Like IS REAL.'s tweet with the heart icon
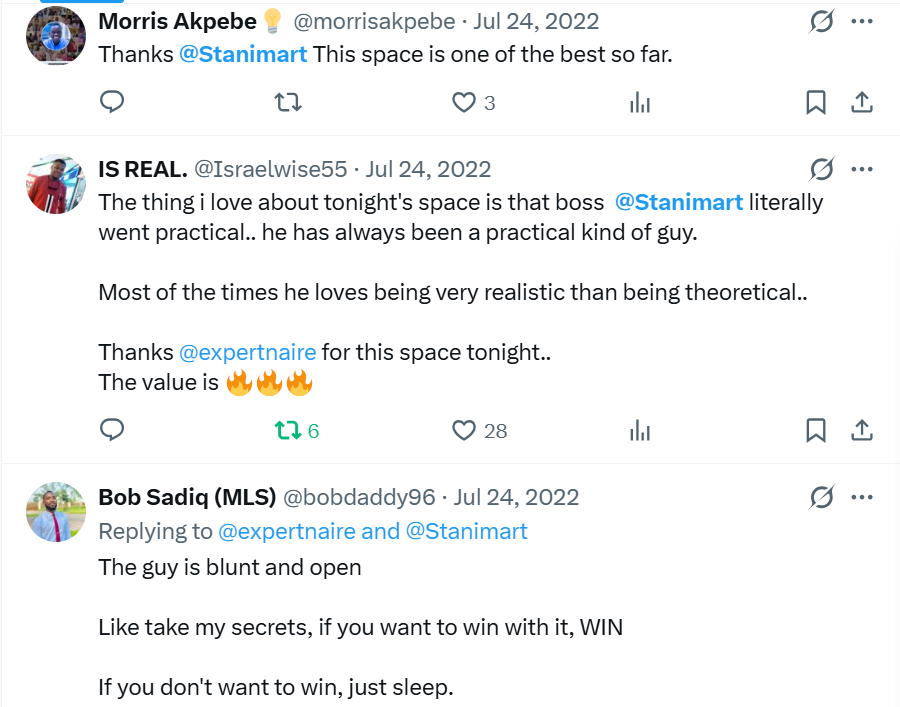Image resolution: width=900 pixels, height=707 pixels. point(464,430)
